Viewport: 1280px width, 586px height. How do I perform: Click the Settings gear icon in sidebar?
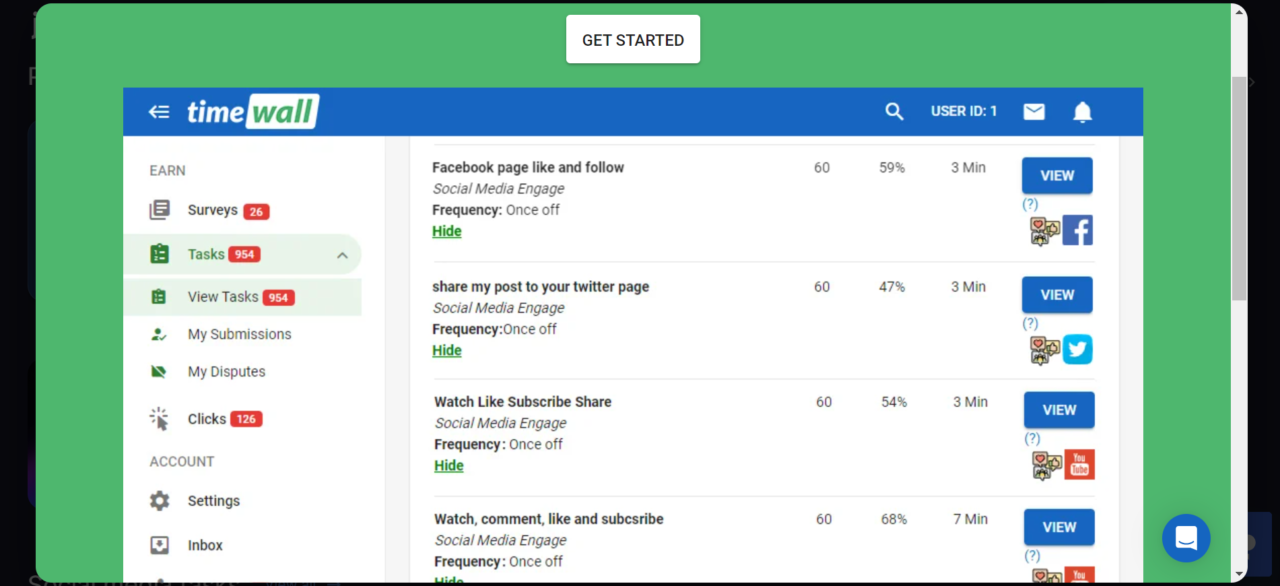(x=160, y=501)
